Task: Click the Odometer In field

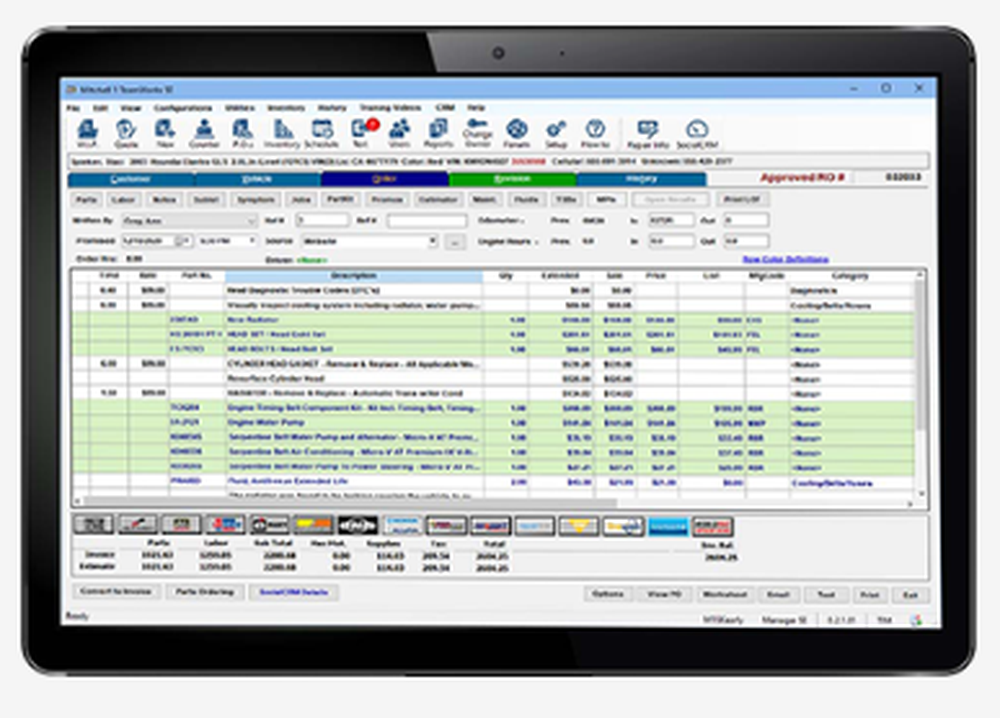Action: click(672, 221)
